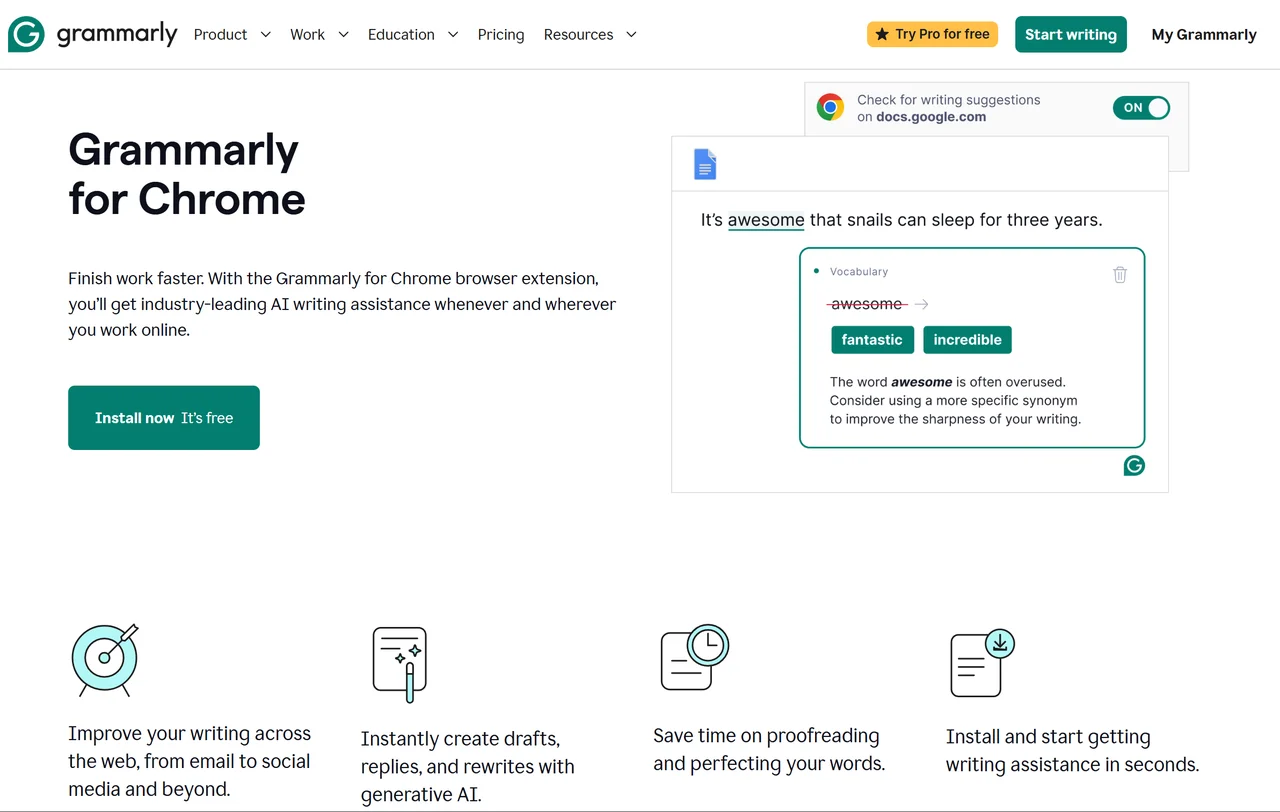Expand the Resources menu chevron
1280x812 pixels.
pyautogui.click(x=631, y=34)
